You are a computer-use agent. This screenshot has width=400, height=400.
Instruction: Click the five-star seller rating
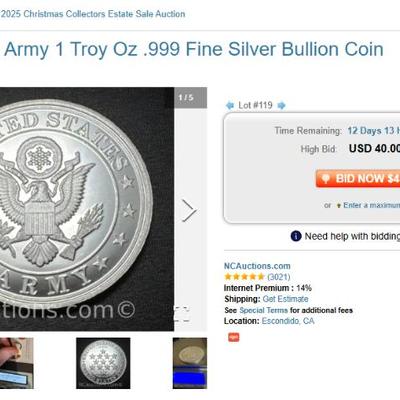coord(244,277)
